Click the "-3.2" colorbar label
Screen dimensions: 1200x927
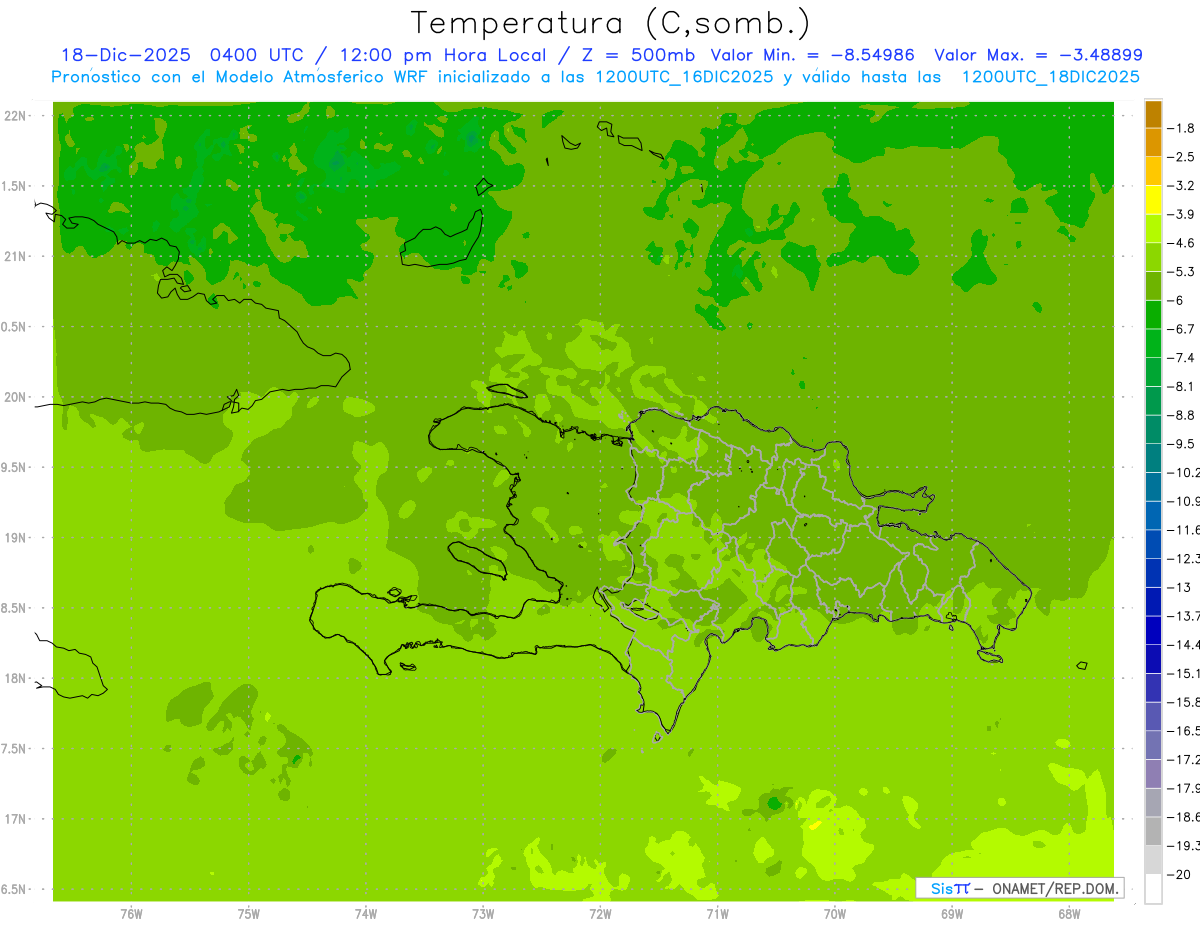coord(1183,186)
